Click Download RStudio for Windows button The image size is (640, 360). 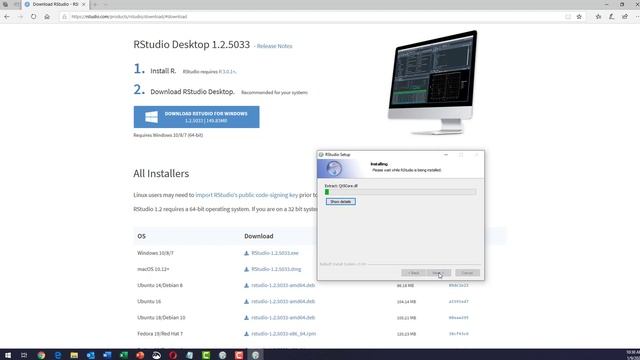(x=196, y=117)
